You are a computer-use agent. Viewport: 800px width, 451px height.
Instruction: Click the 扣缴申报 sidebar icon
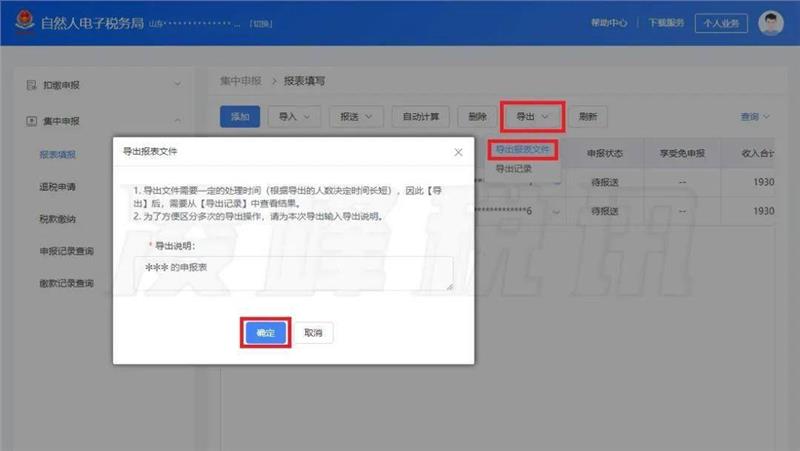pos(31,85)
